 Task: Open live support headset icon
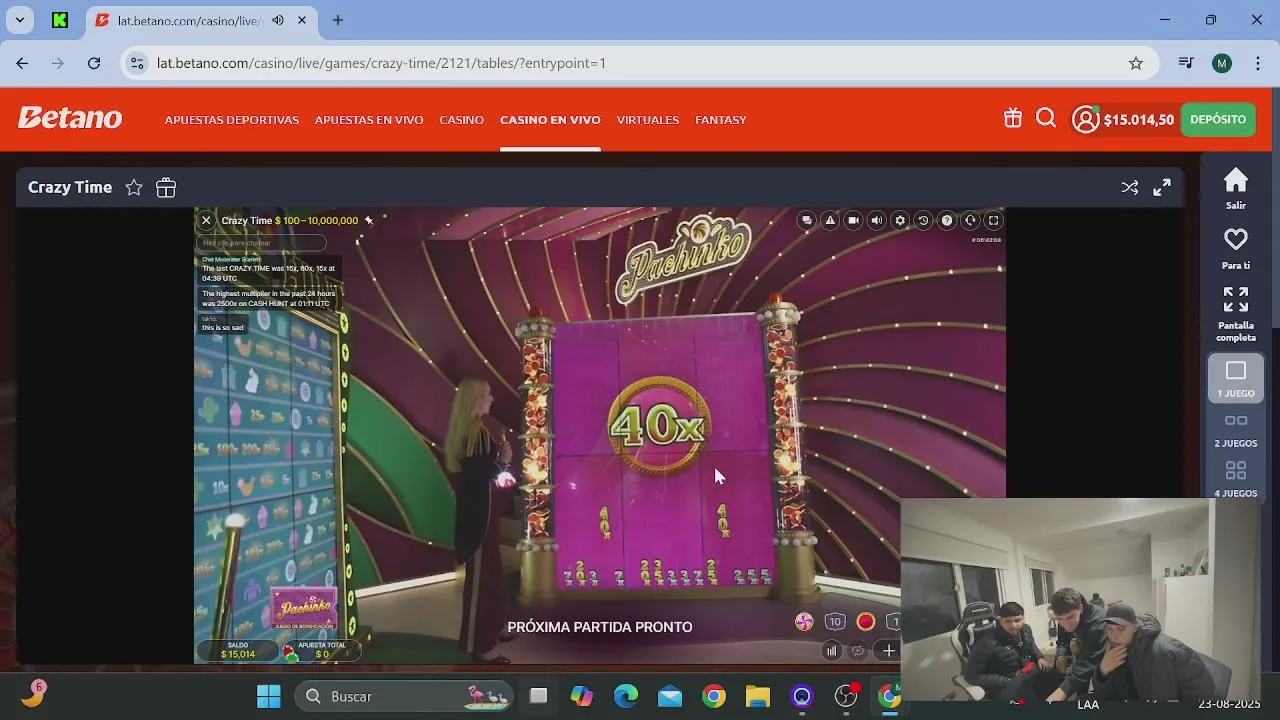click(970, 221)
